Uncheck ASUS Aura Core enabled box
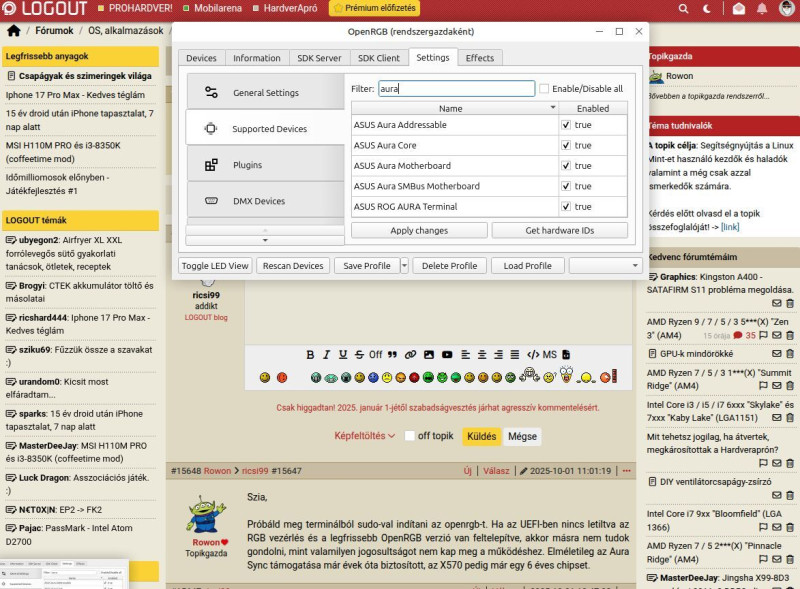Screen dimensions: 800x589 pyautogui.click(x=565, y=145)
